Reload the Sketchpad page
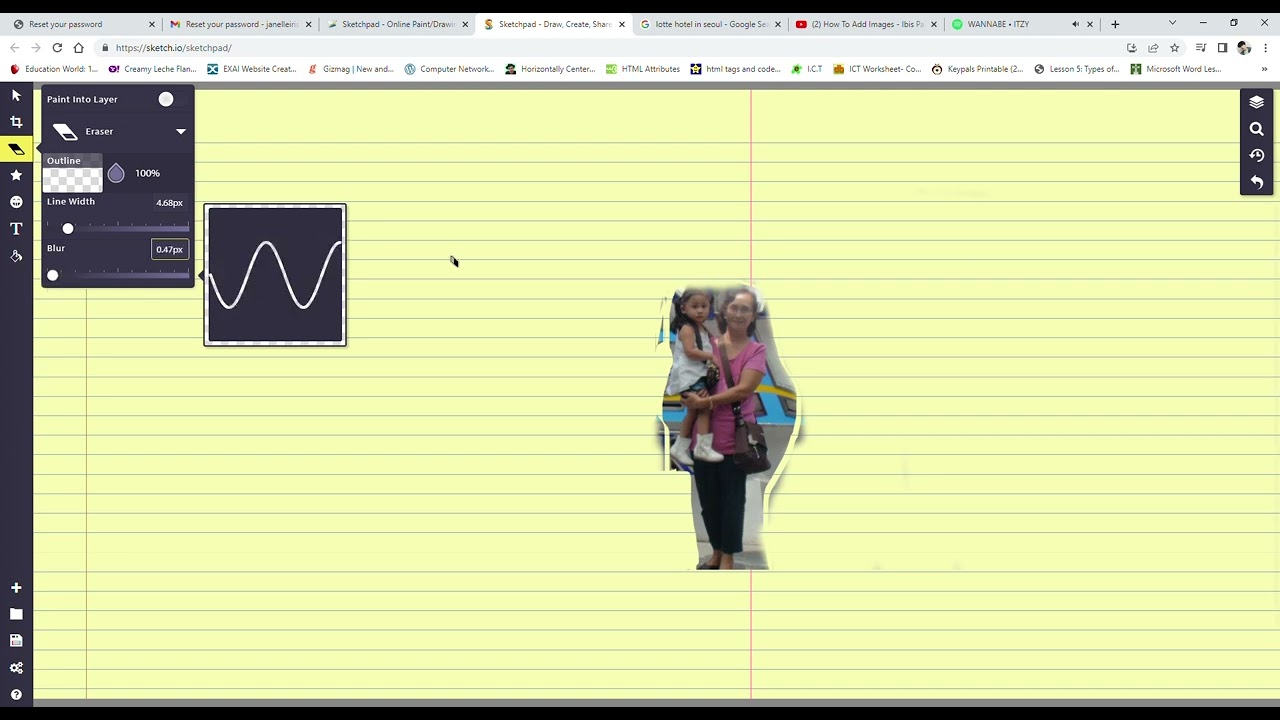 click(57, 47)
